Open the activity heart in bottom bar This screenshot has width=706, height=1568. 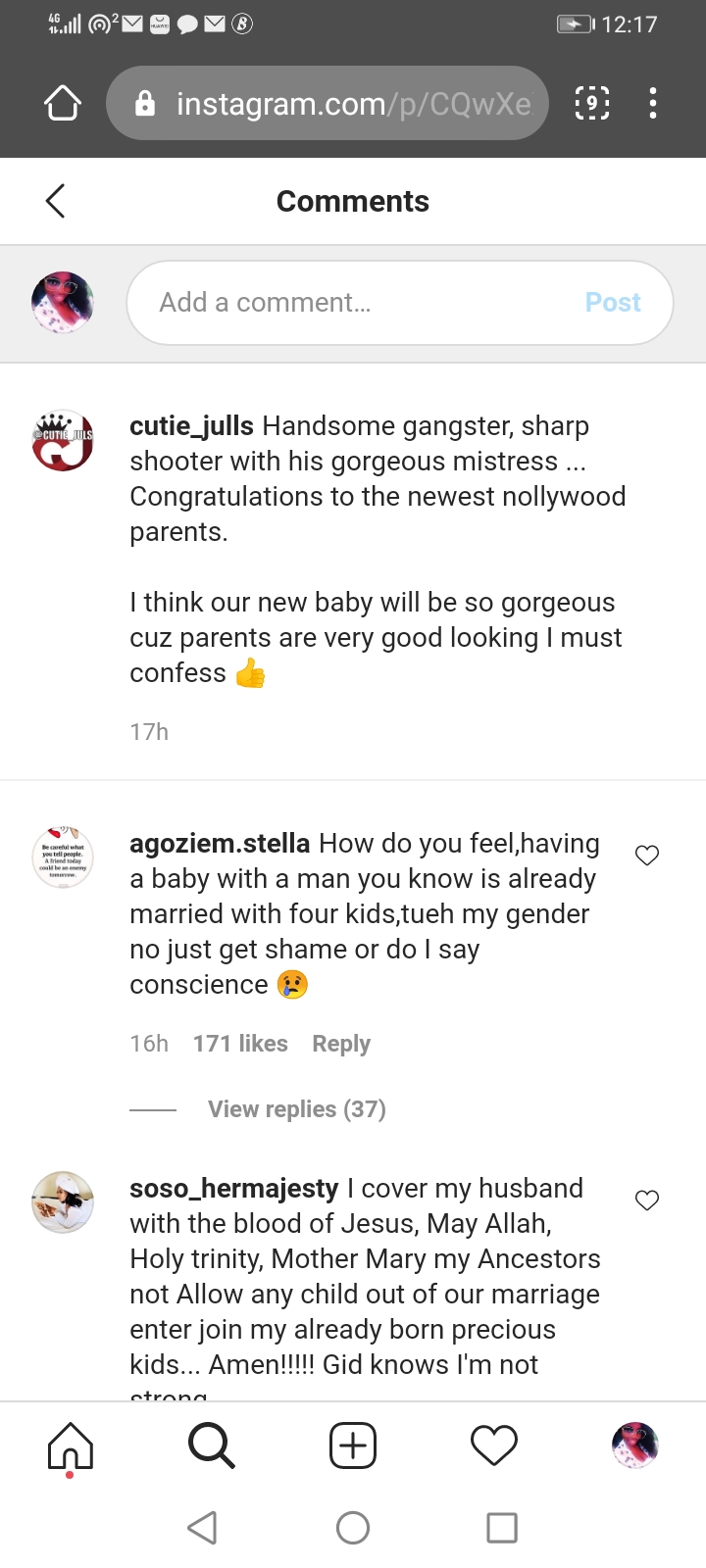click(x=494, y=1445)
